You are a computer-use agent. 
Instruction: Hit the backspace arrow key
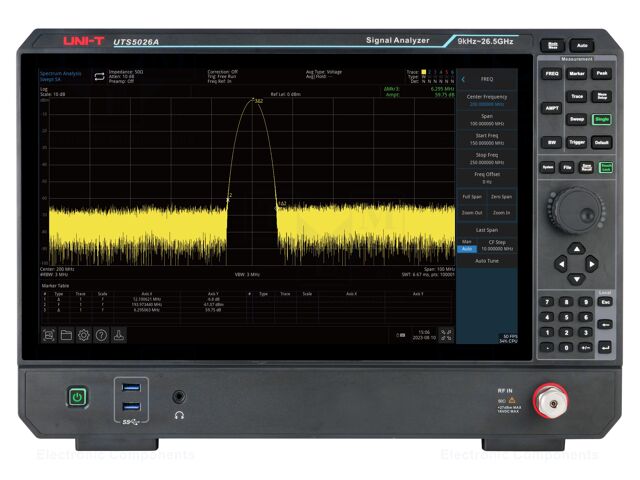click(x=605, y=325)
